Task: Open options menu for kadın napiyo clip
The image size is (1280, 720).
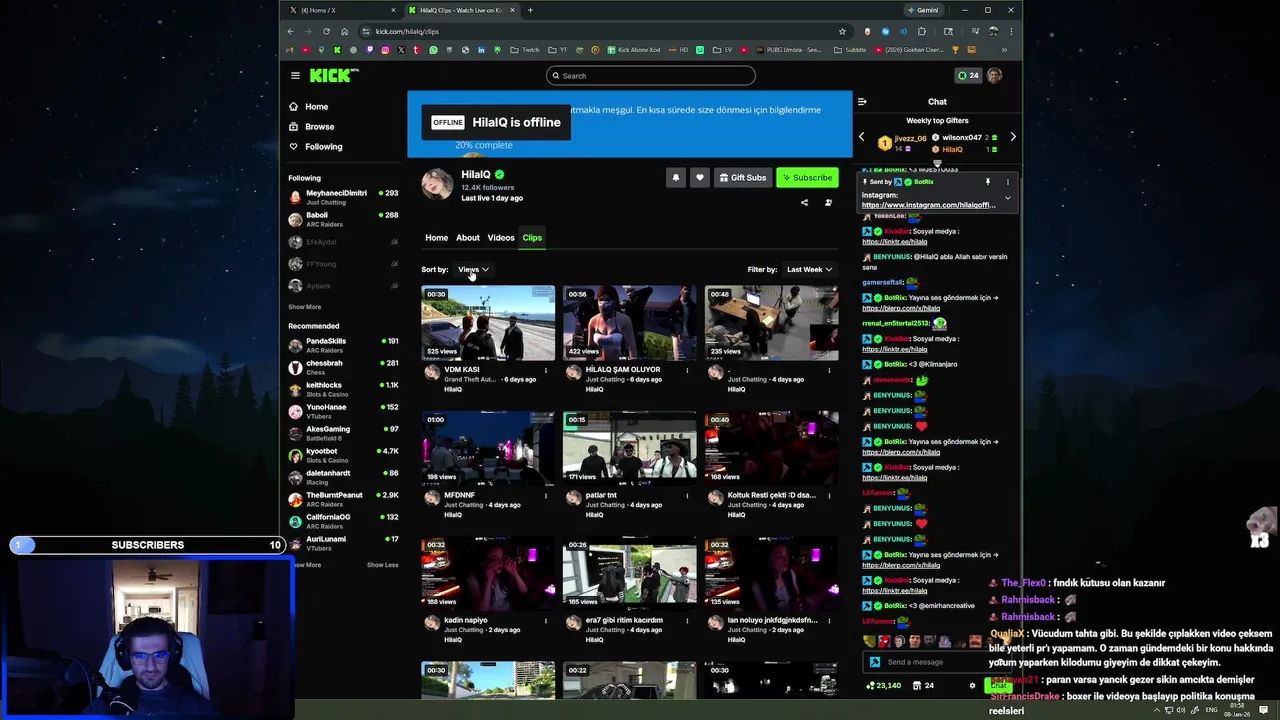Action: pyautogui.click(x=546, y=620)
